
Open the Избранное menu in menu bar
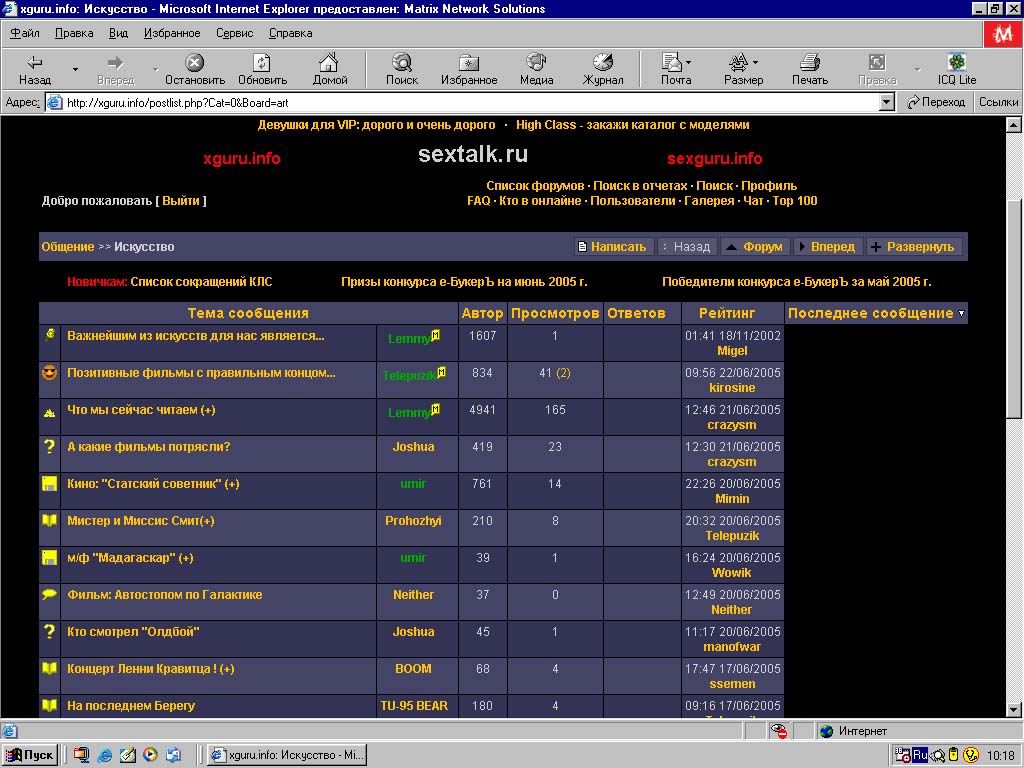click(172, 33)
